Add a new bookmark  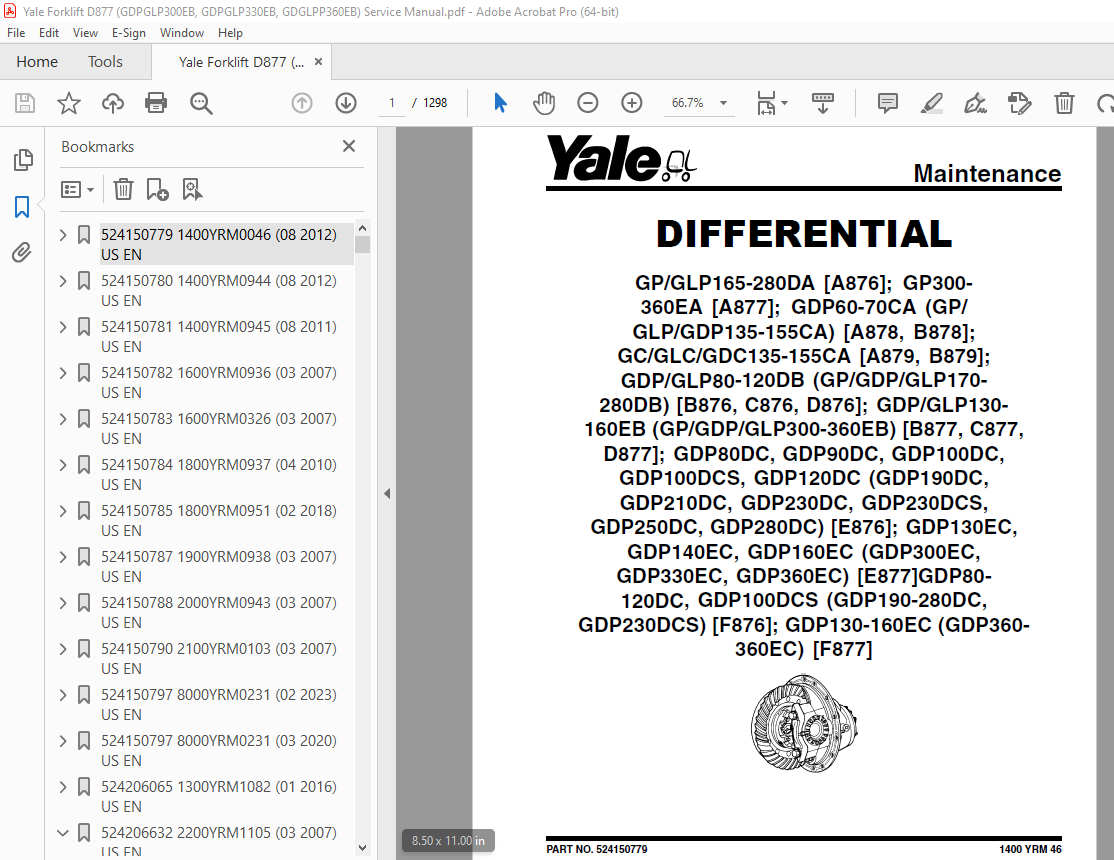(157, 189)
